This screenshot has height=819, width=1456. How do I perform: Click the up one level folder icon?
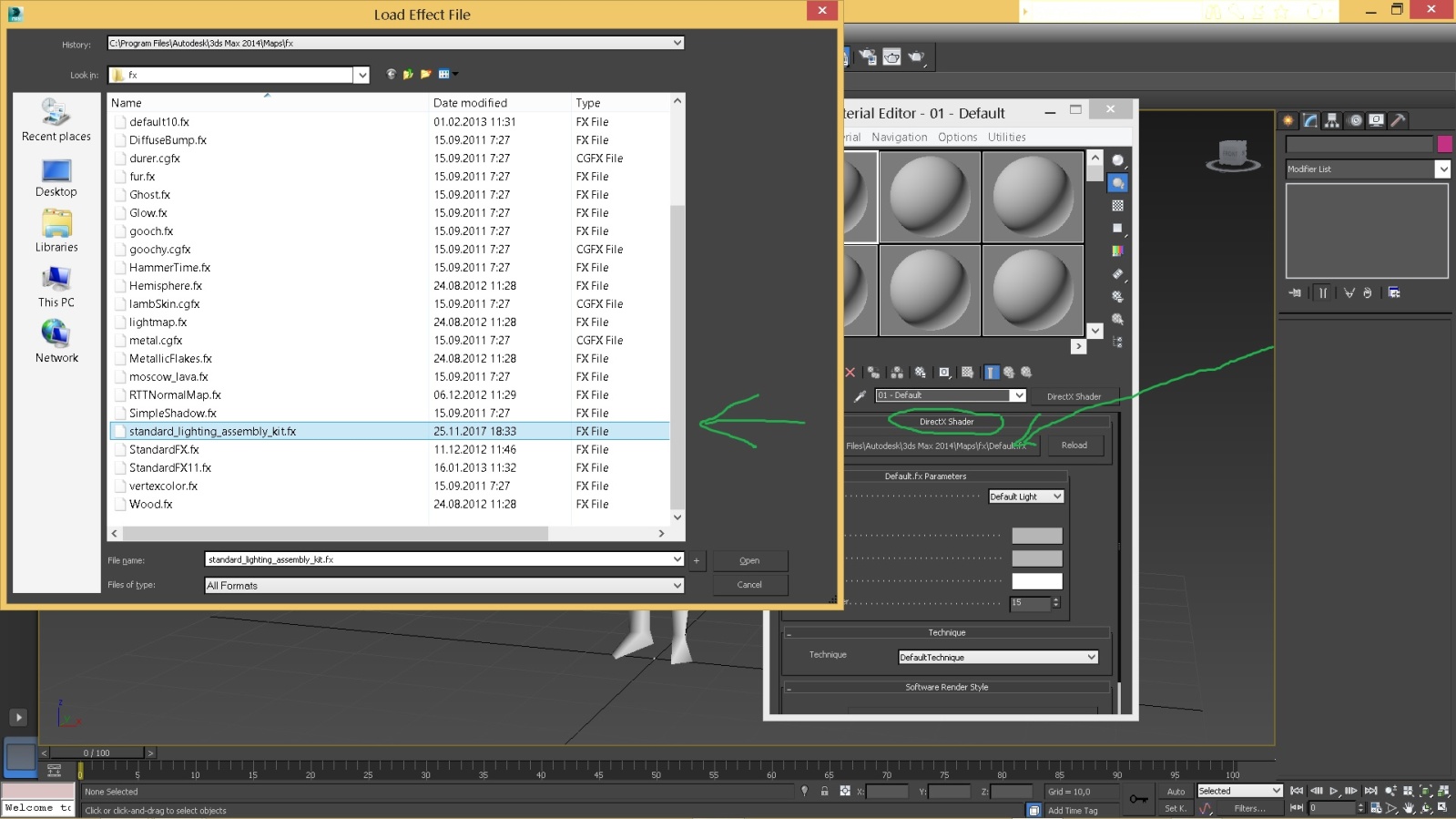pyautogui.click(x=408, y=75)
